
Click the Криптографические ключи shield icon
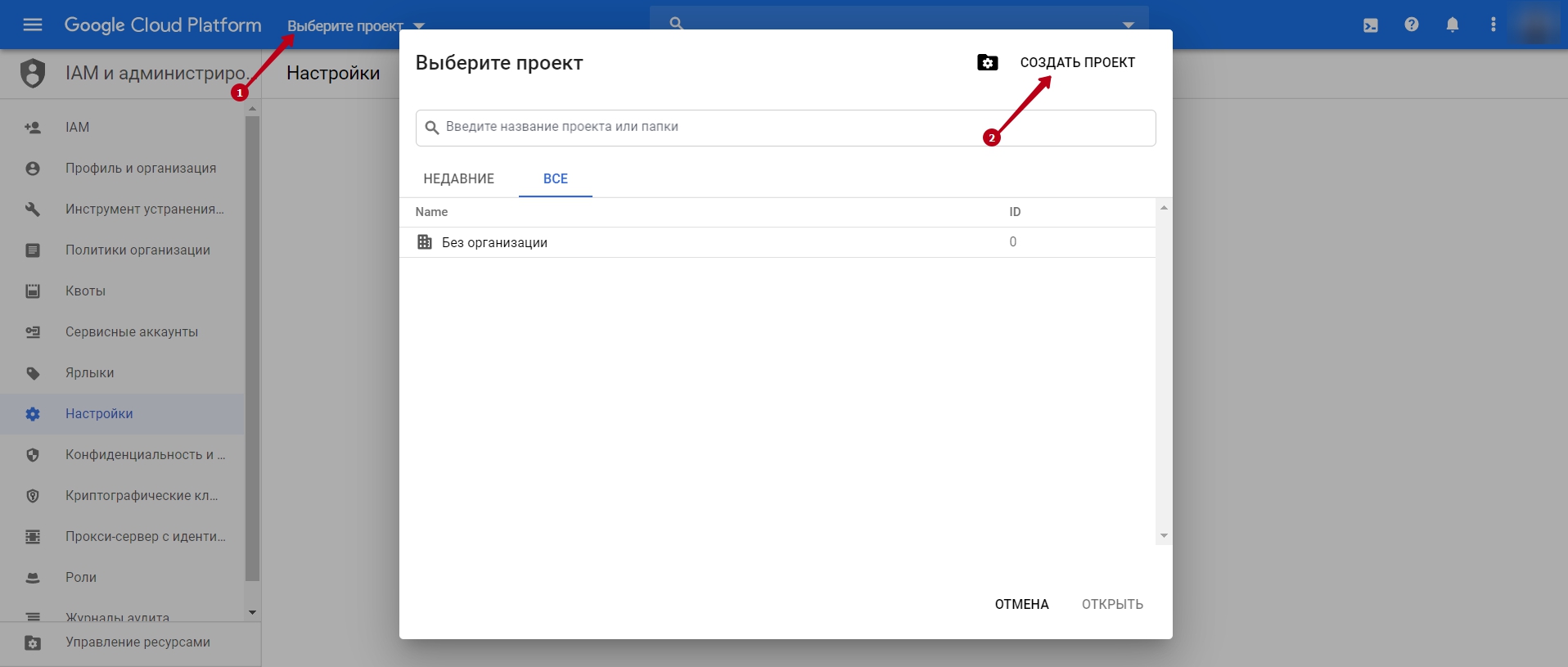click(33, 496)
